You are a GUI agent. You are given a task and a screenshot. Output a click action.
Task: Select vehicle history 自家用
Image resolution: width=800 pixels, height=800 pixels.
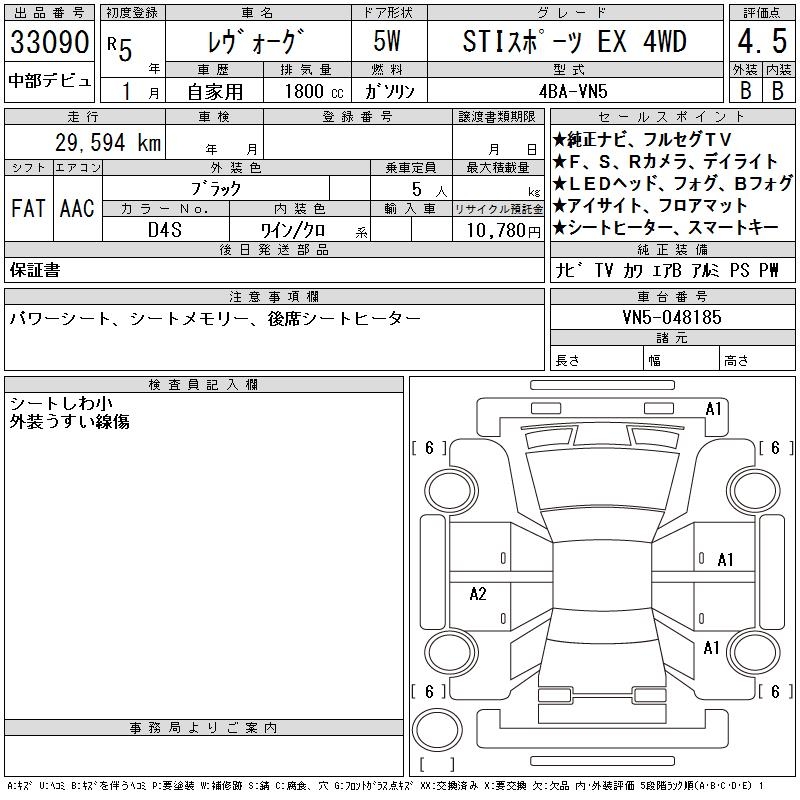tap(215, 92)
